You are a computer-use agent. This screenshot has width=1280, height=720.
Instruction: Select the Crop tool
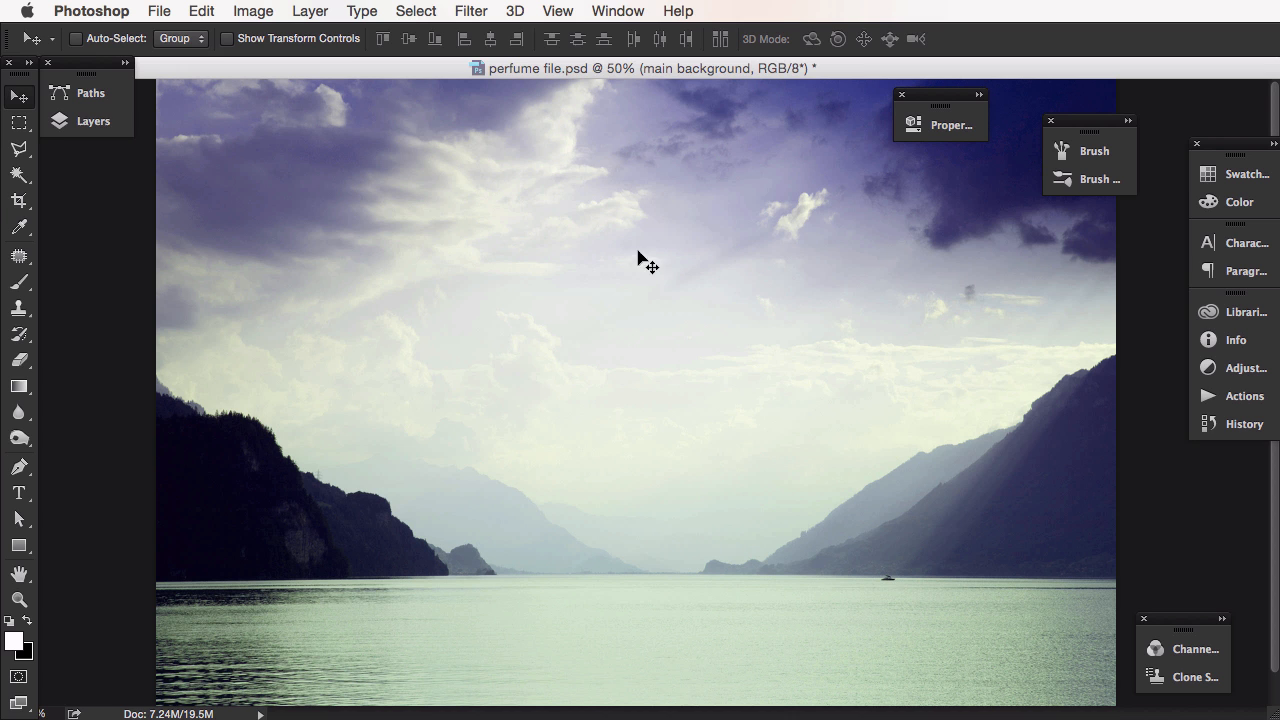coord(19,201)
